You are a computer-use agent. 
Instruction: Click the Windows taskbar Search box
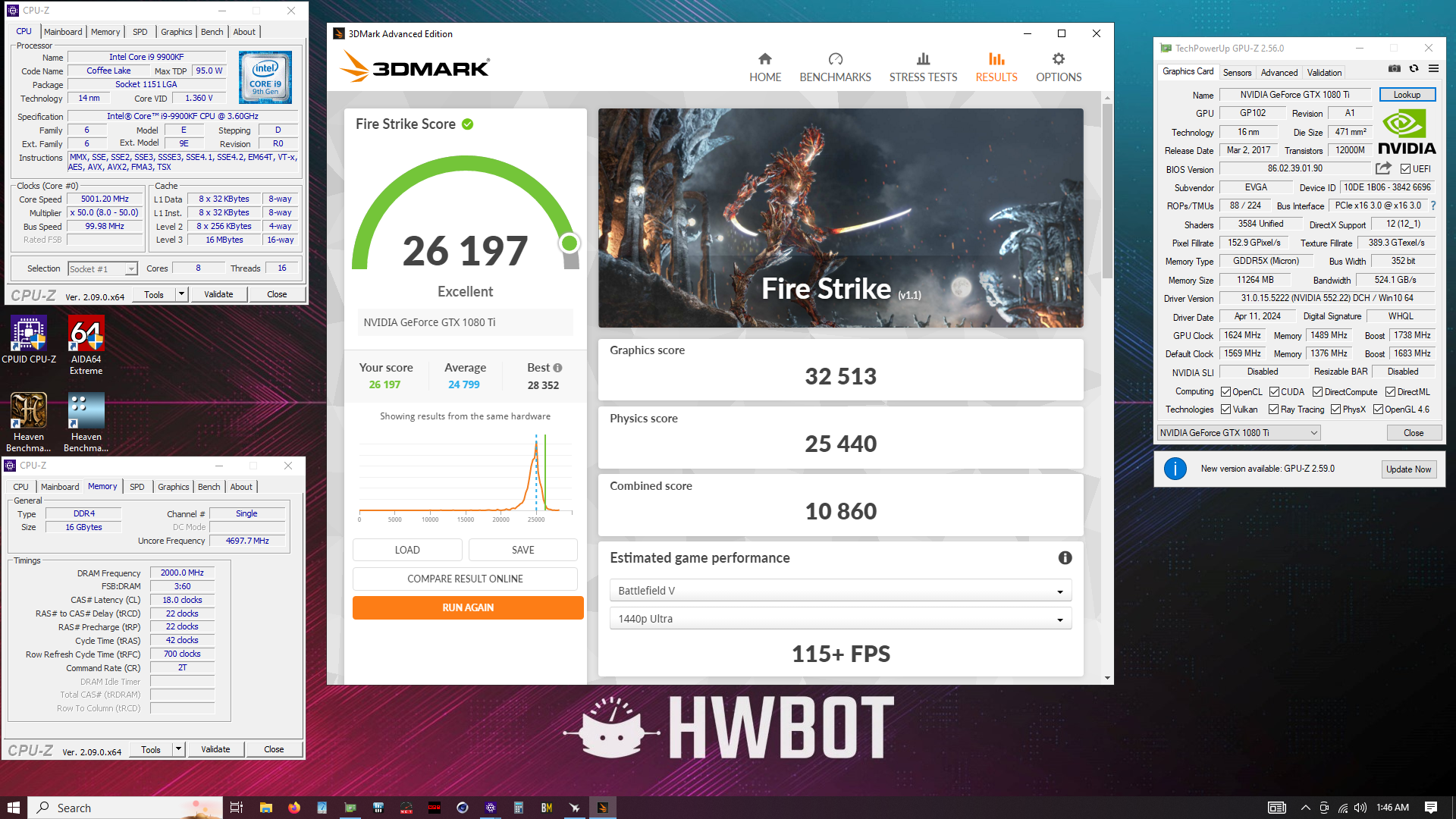coord(126,808)
